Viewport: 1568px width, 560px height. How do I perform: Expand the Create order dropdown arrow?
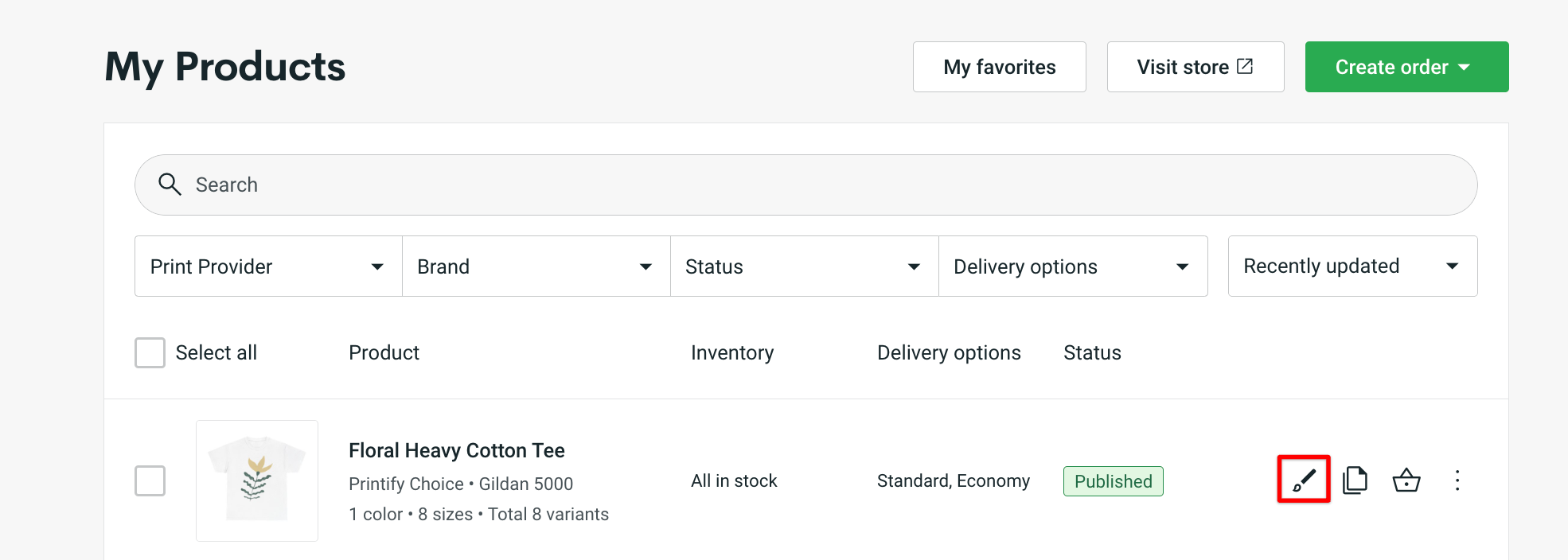(x=1465, y=67)
